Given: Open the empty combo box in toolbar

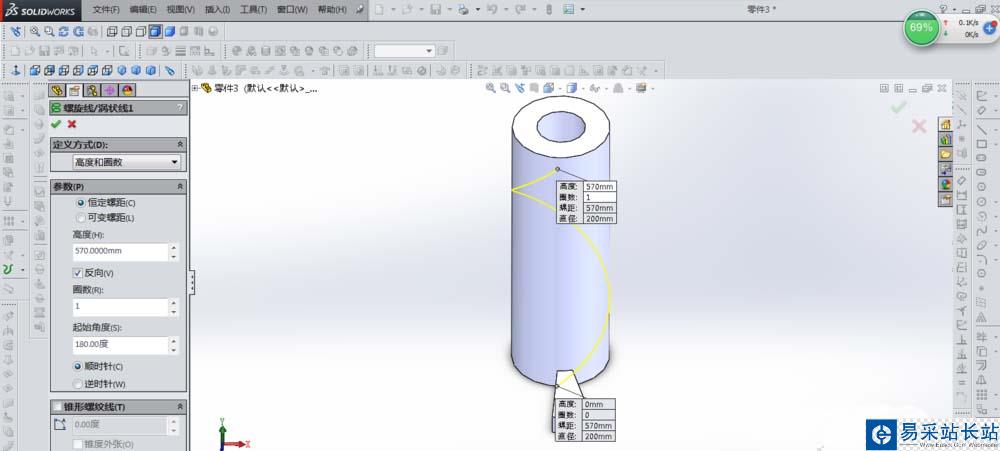Looking at the screenshot, I should tap(404, 50).
